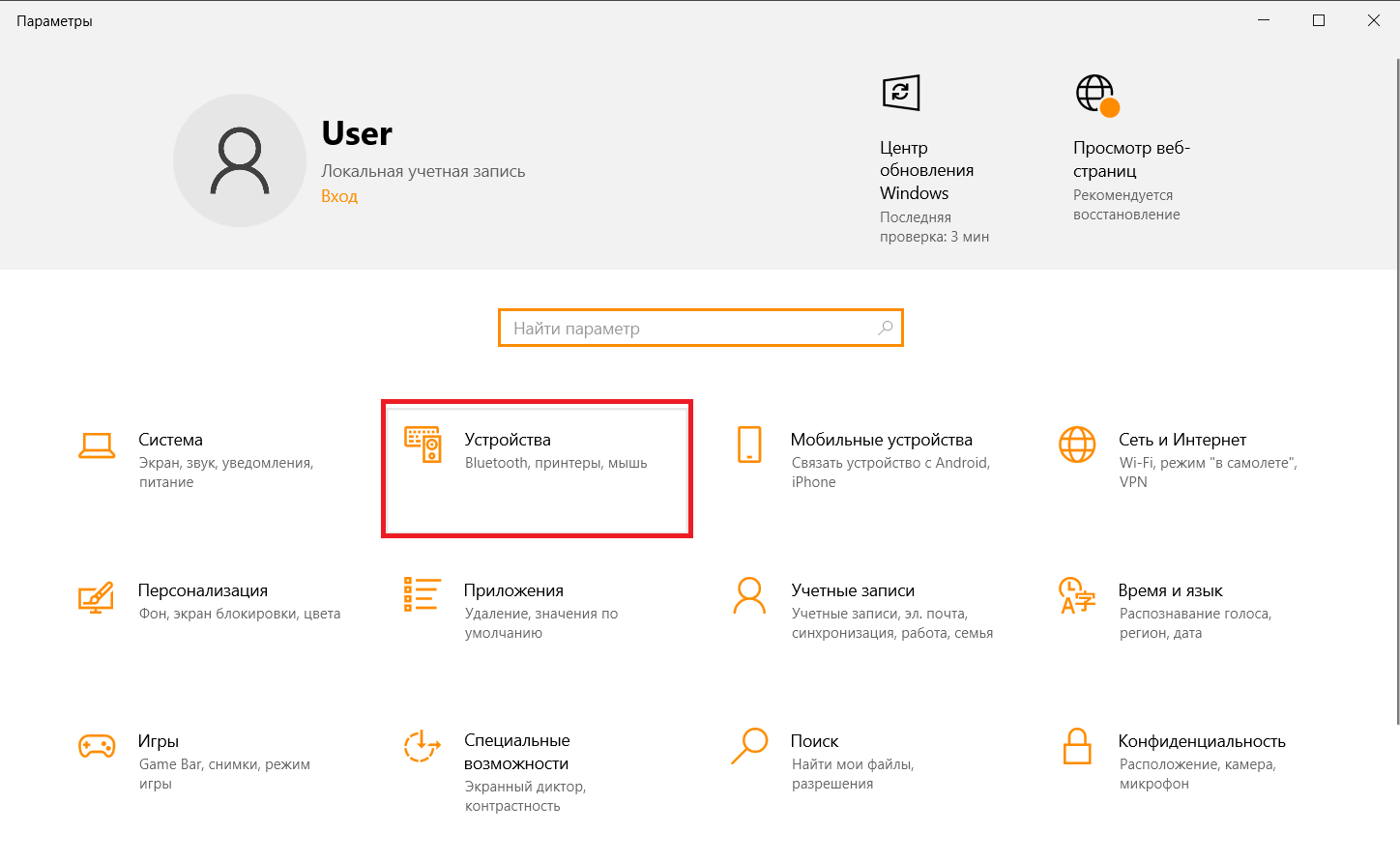
Task: Click the search magnifier in the search box
Action: click(885, 329)
